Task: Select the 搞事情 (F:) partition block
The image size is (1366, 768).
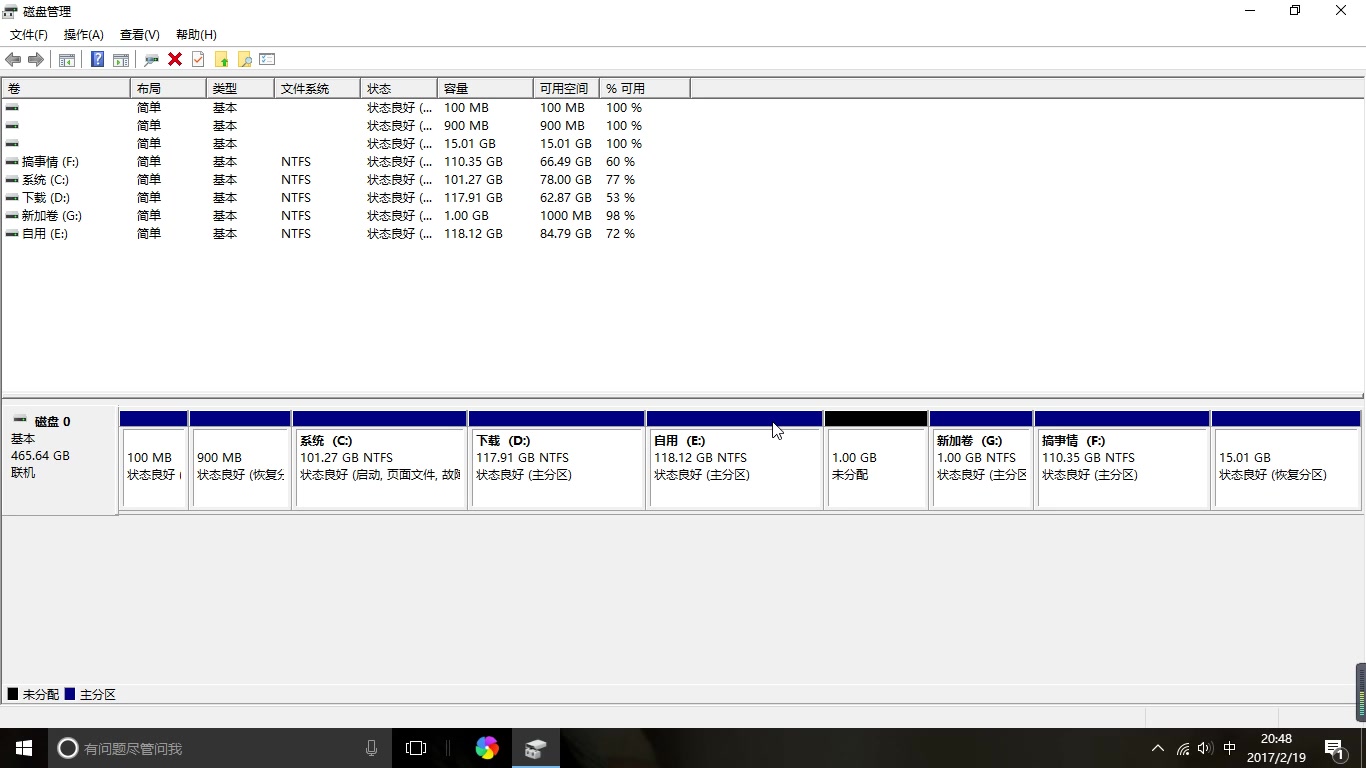Action: pos(1123,460)
